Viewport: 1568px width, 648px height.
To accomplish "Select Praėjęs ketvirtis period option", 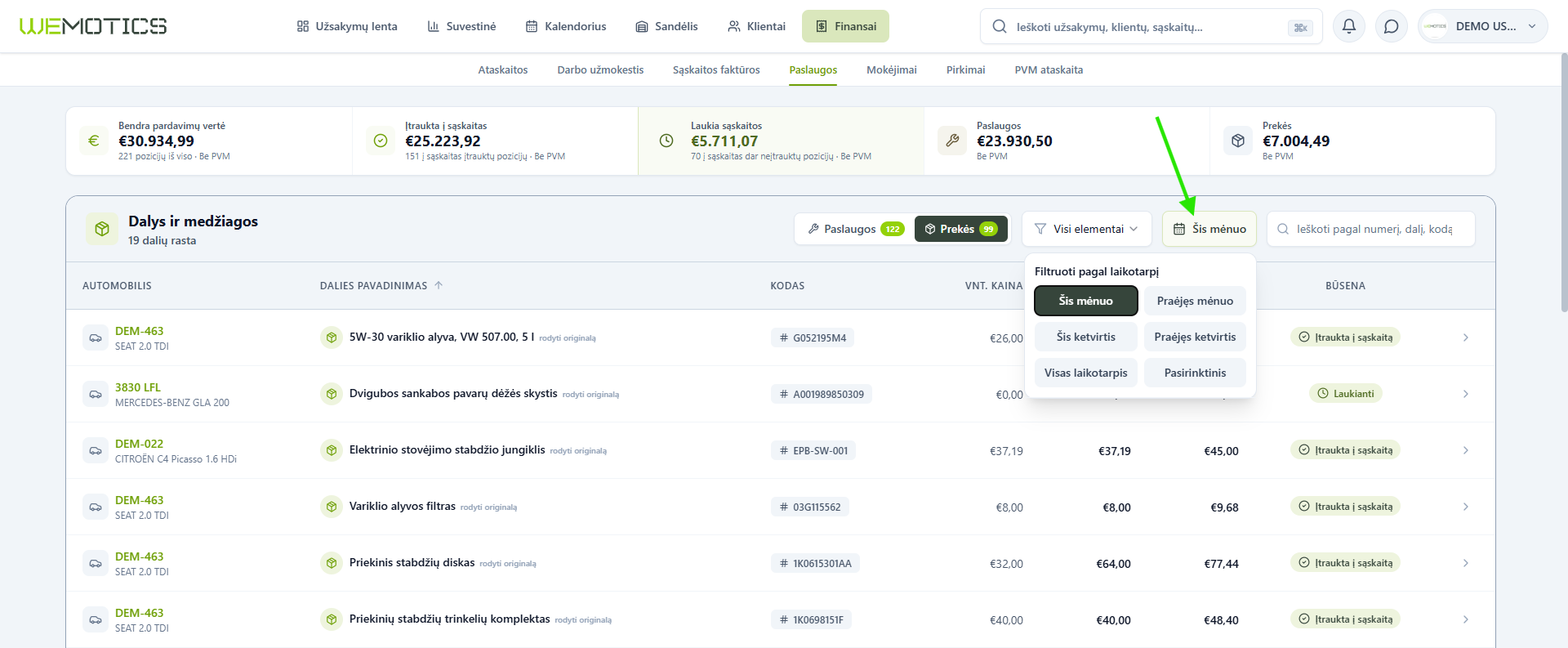I will point(1195,337).
